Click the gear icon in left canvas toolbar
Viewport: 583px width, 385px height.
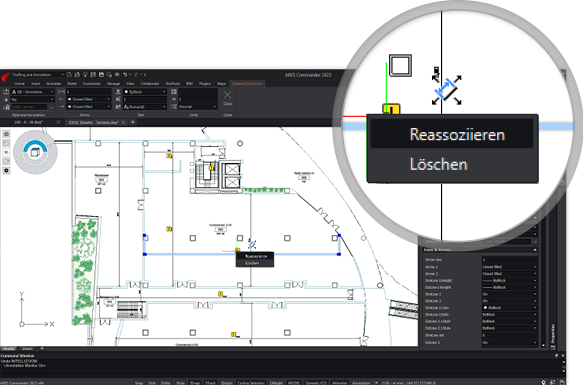point(6,170)
